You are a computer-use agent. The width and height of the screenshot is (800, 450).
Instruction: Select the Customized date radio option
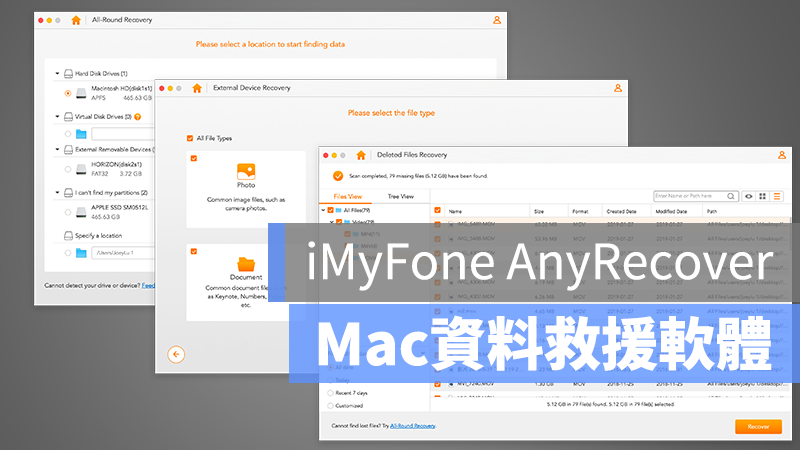pyautogui.click(x=330, y=406)
